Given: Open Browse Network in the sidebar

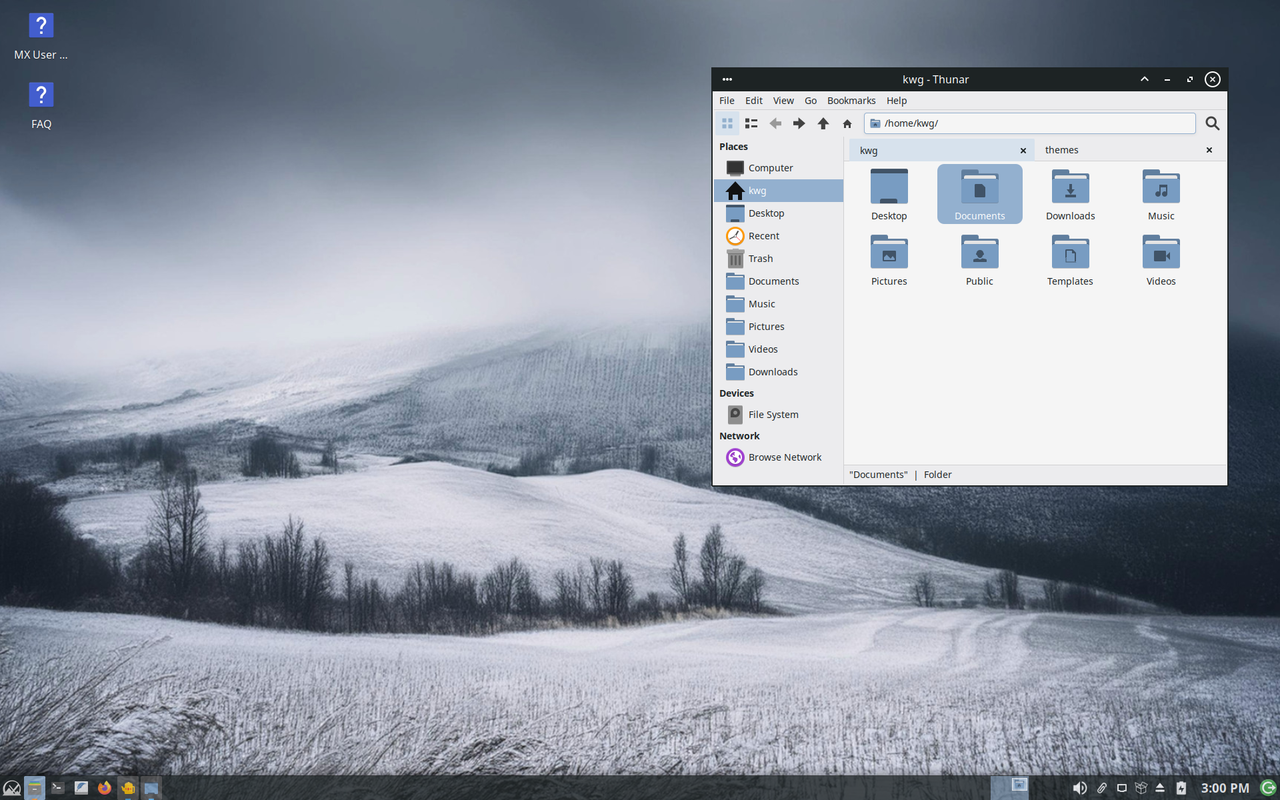Looking at the screenshot, I should [784, 457].
